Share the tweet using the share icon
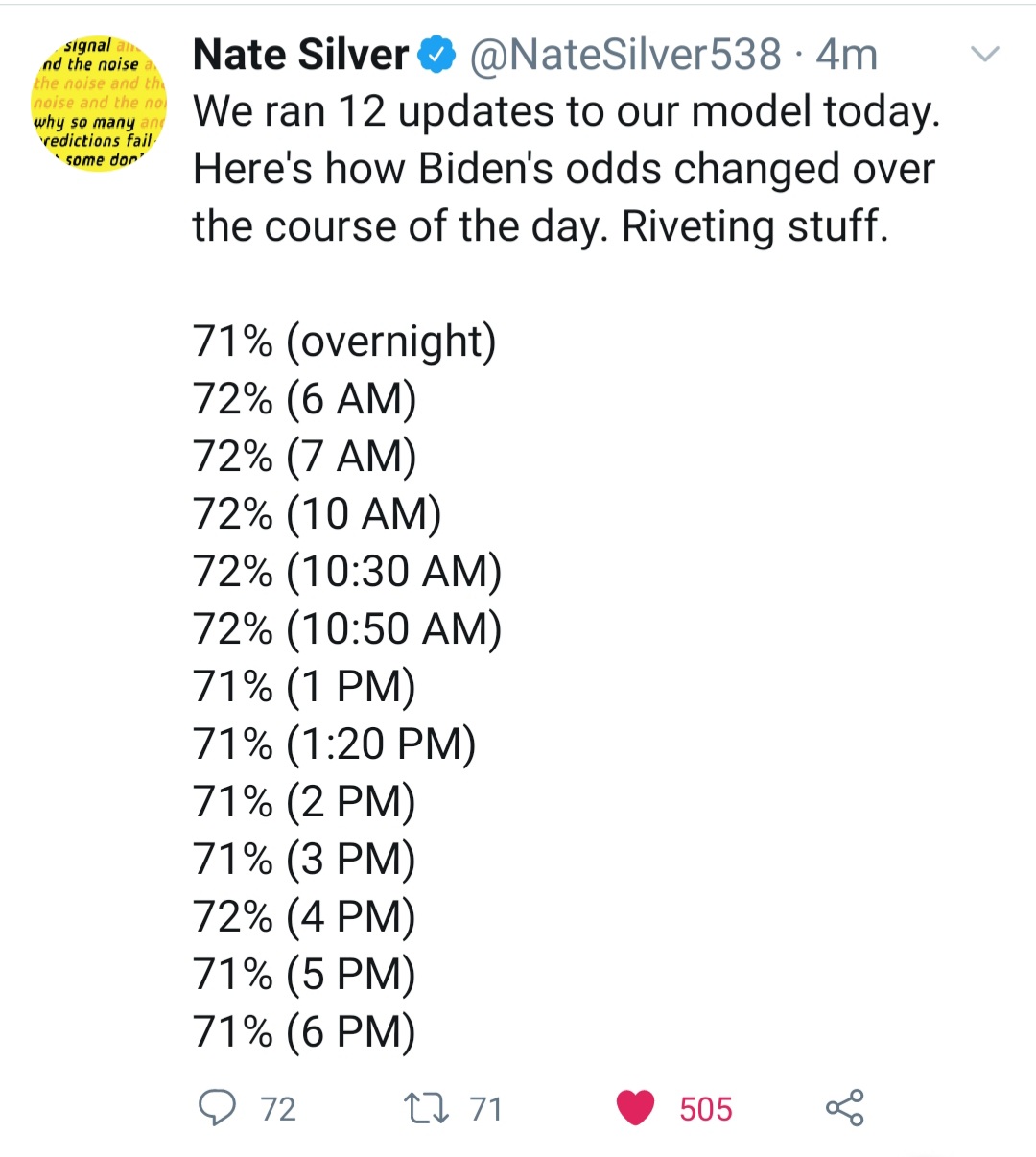The image size is (1036, 1157). coord(844,1108)
